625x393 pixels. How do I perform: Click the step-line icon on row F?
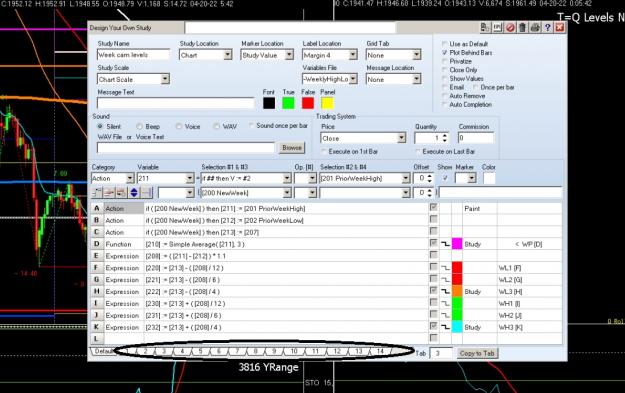[x=445, y=268]
